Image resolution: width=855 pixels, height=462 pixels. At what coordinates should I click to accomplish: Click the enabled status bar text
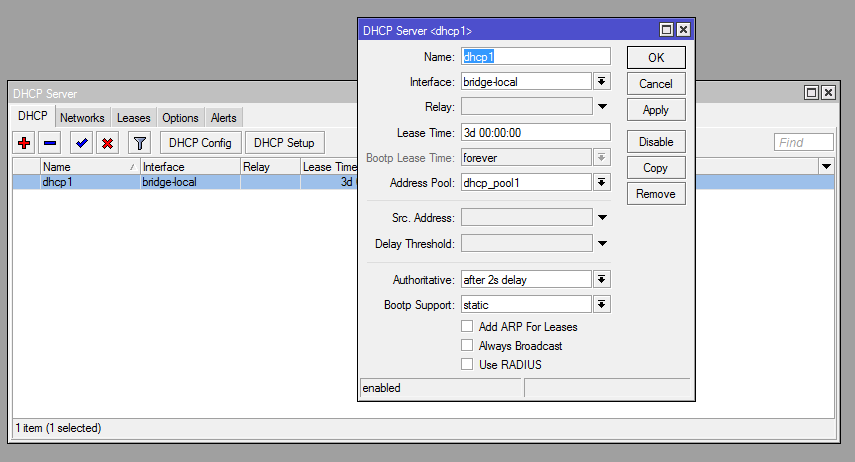(x=382, y=388)
